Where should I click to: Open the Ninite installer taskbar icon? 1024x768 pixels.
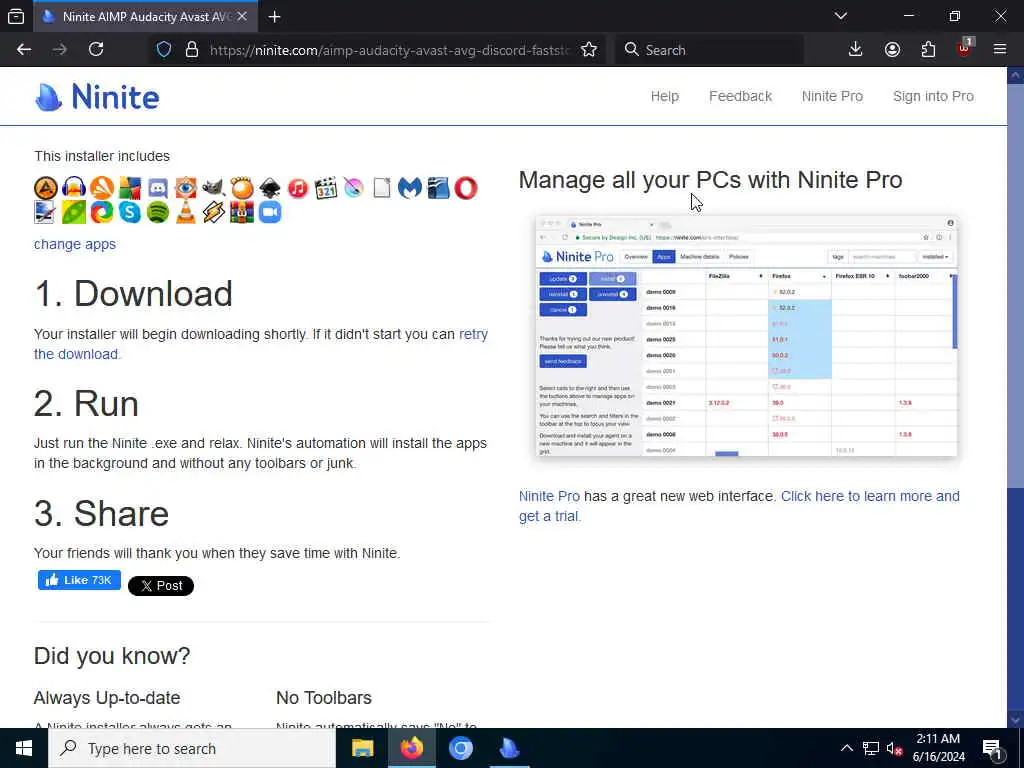[509, 748]
